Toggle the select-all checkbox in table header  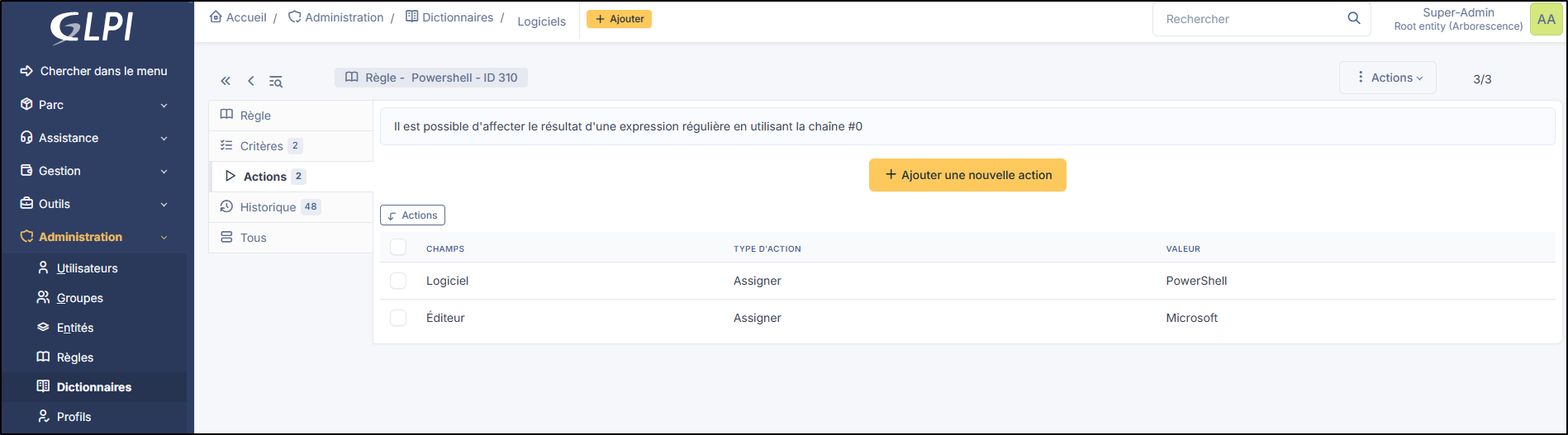pos(398,247)
